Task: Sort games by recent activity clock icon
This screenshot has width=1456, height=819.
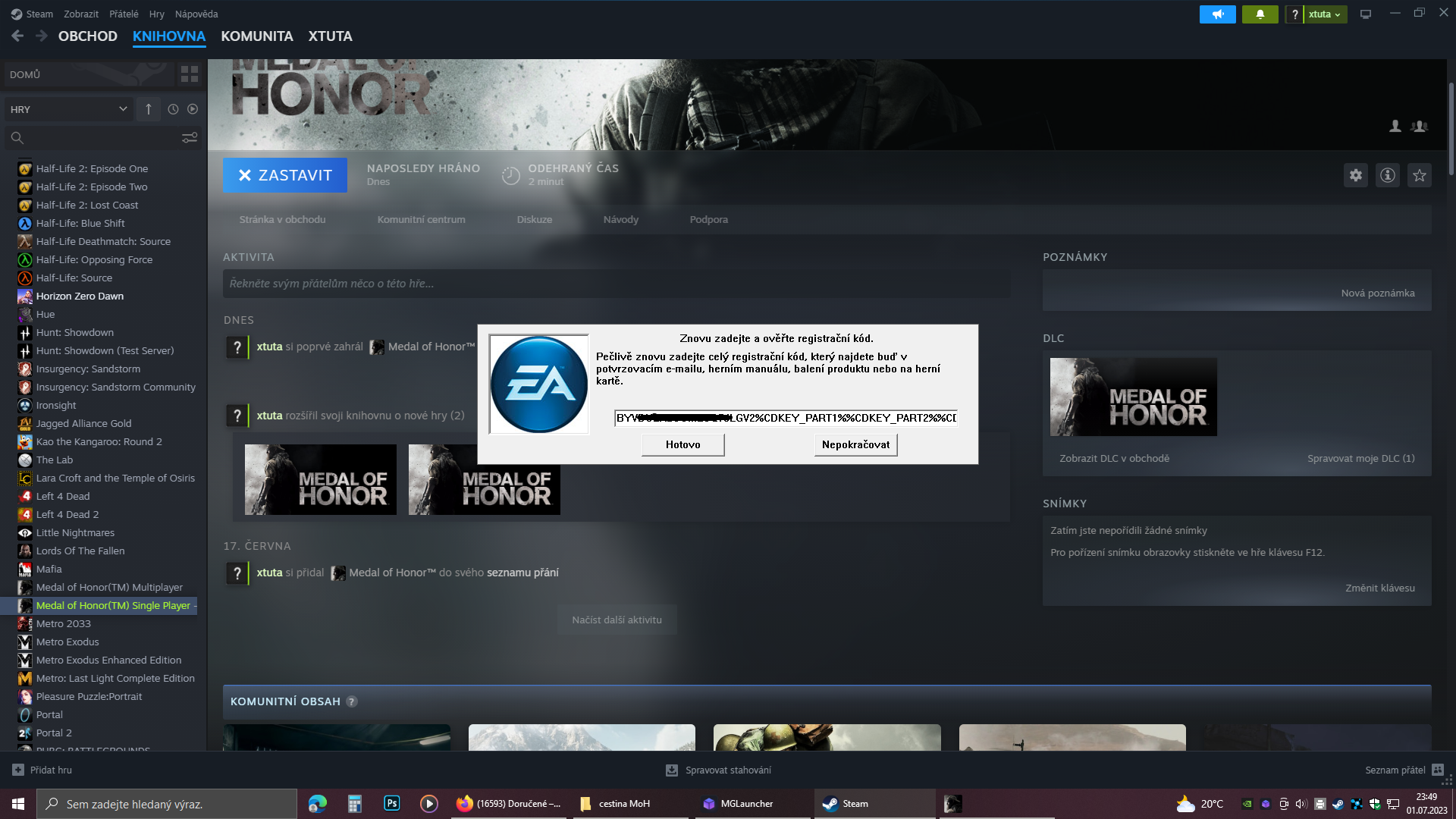Action: point(173,109)
